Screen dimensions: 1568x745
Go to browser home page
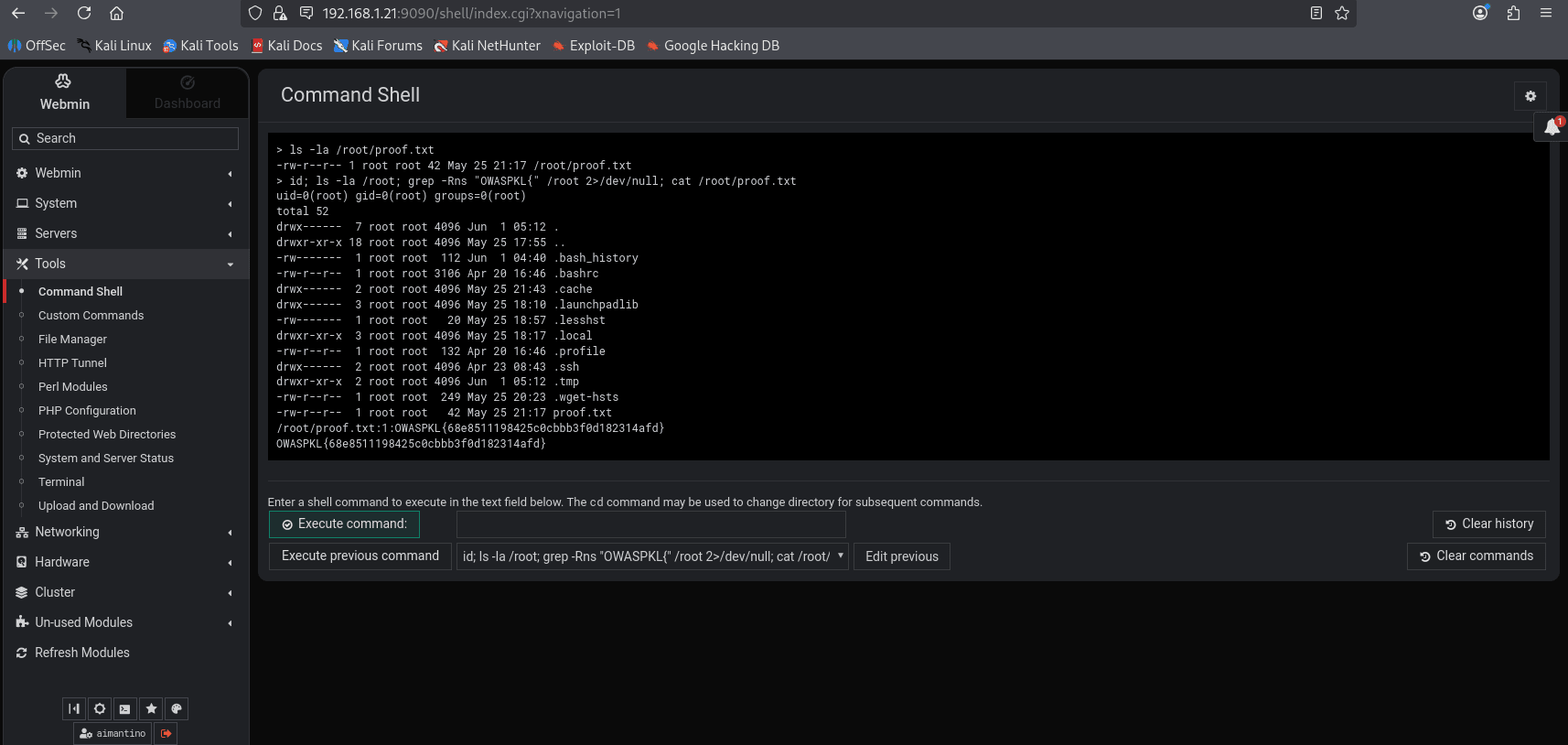point(116,13)
